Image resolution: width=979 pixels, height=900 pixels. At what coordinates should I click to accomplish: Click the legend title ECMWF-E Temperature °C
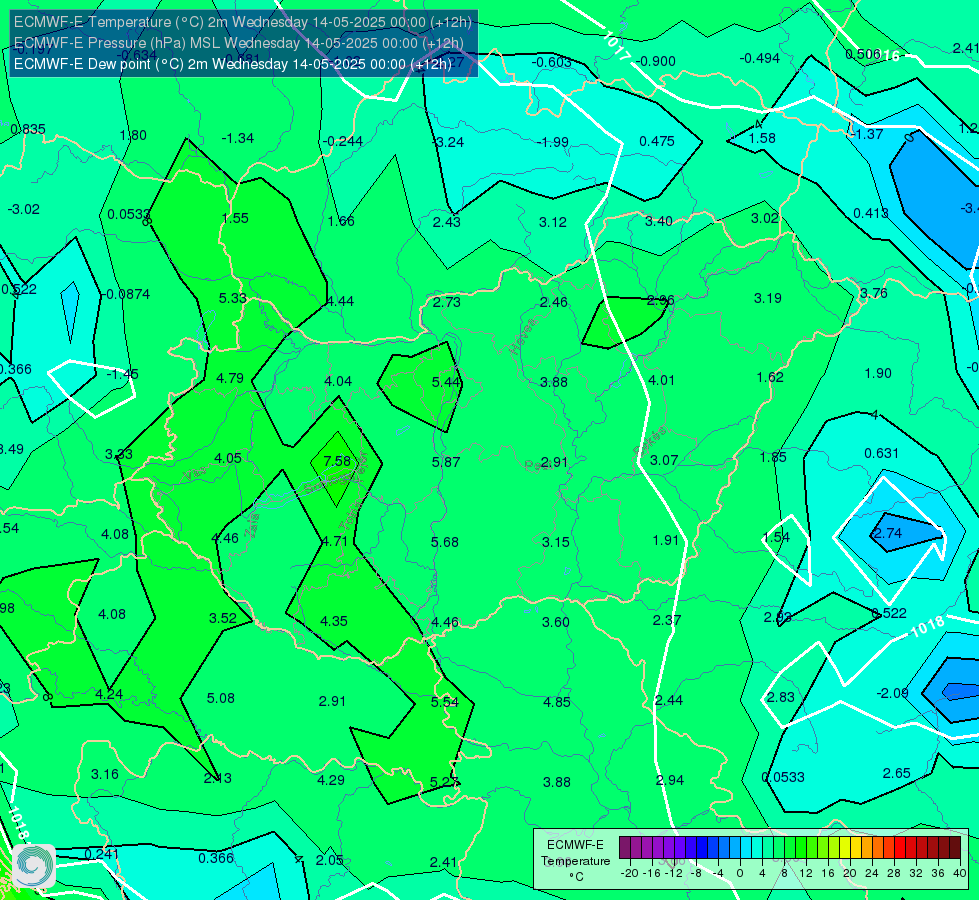pyautogui.click(x=575, y=861)
